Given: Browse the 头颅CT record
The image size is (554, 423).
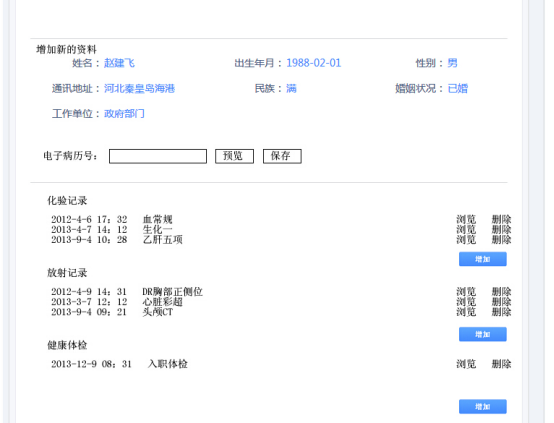Looking at the screenshot, I should [466, 312].
